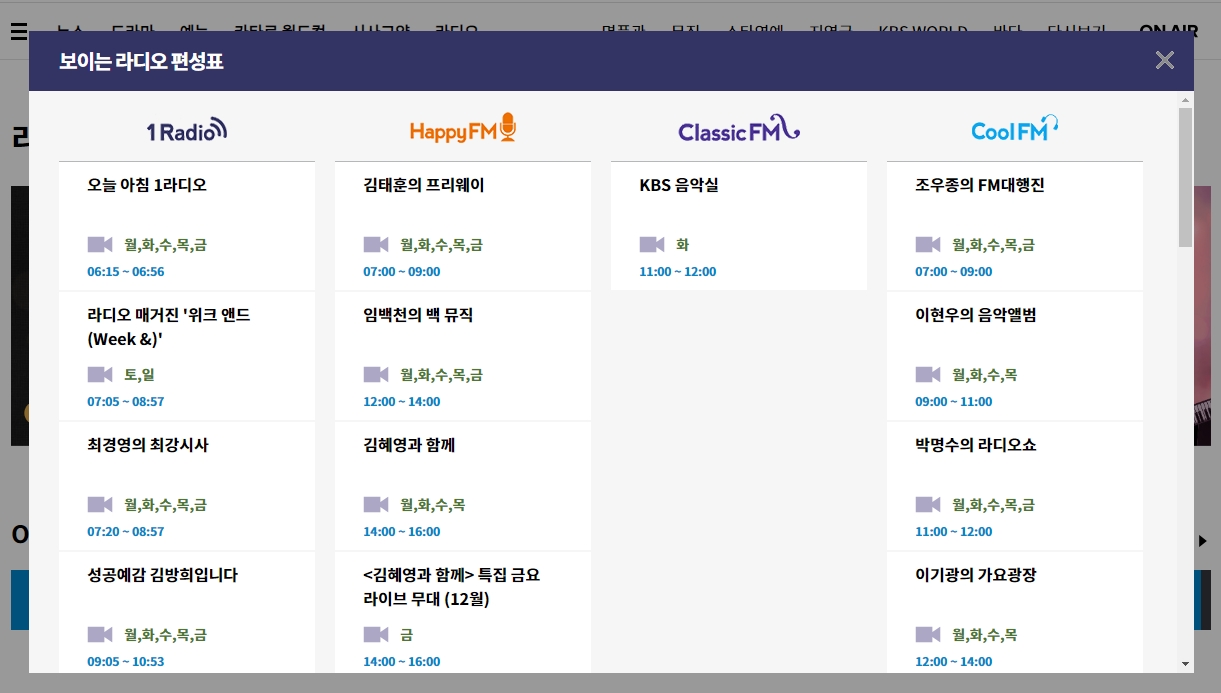Click the scrollbar down arrow
Image resolution: width=1221 pixels, height=693 pixels.
1186,663
